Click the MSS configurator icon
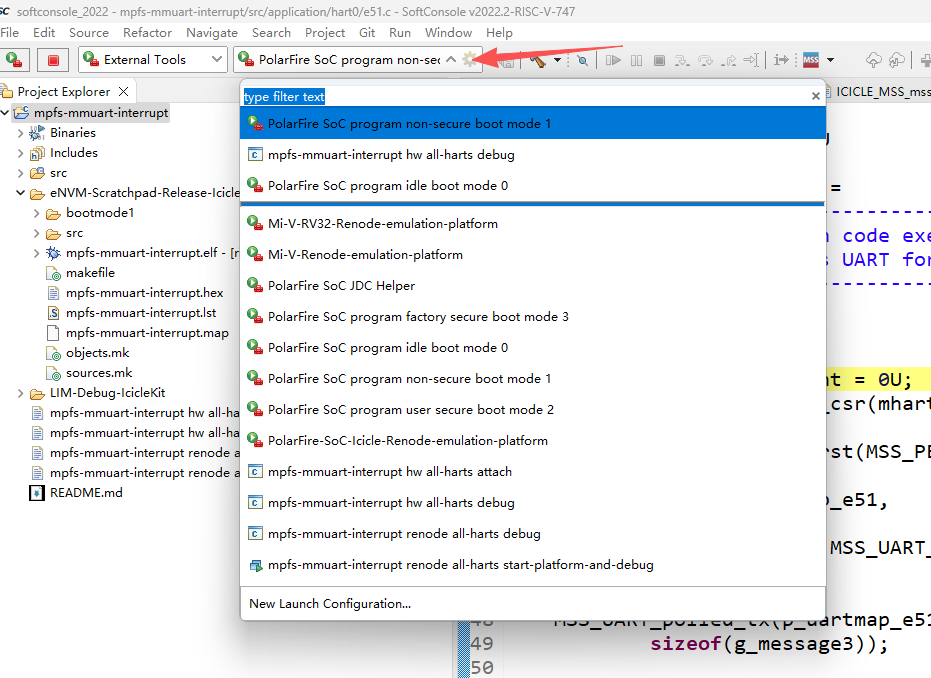The height and width of the screenshot is (678, 931). pos(810,60)
